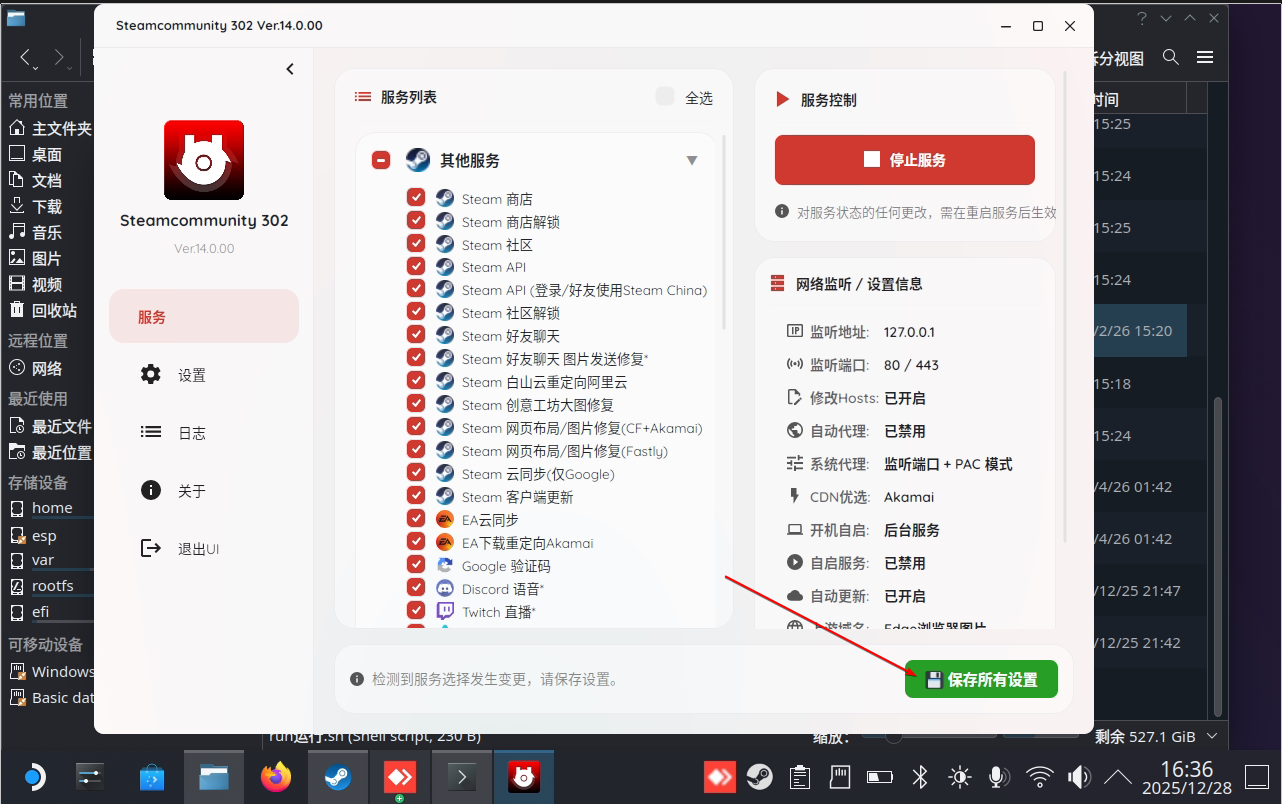Screen dimensions: 1282x804
Task: Click the exit UI icon
Action: coord(151,549)
